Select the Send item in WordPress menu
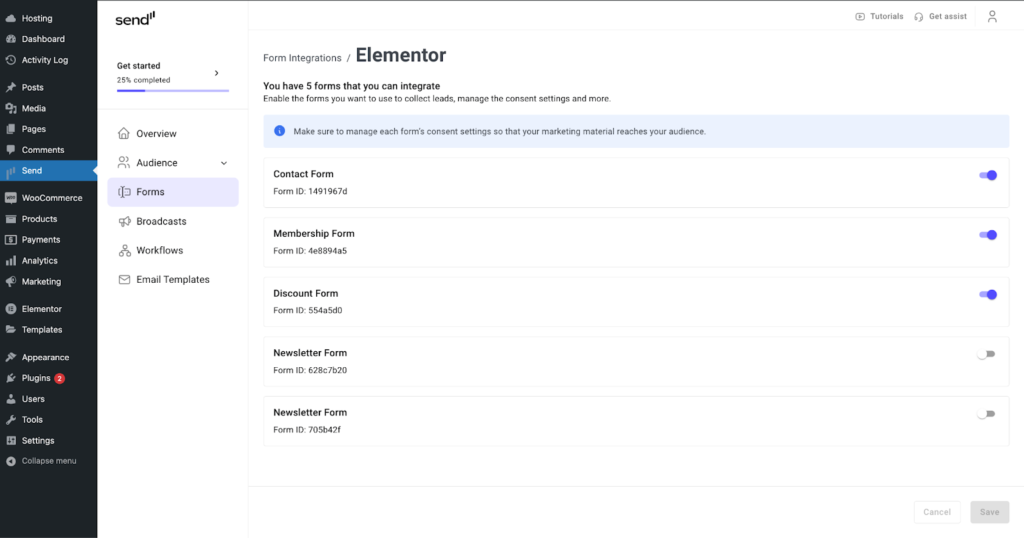Screen dimensions: 1024x538 tap(48, 170)
